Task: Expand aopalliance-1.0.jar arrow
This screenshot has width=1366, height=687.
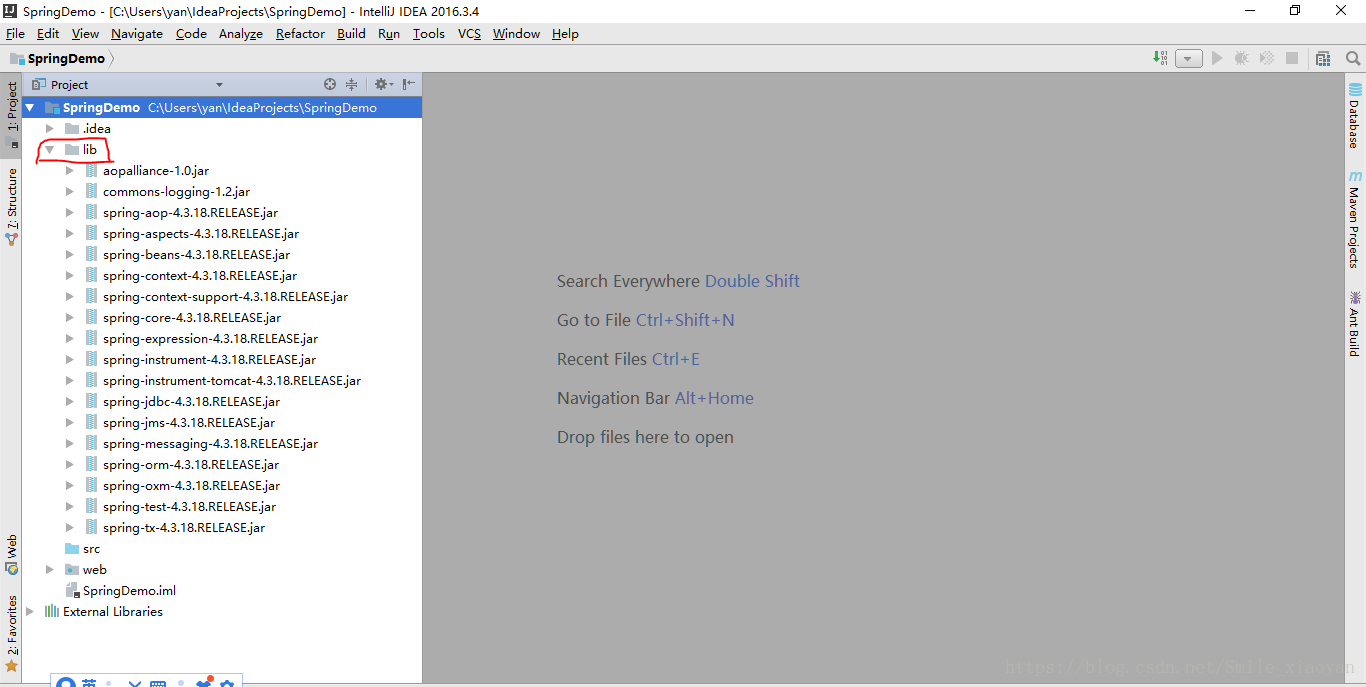Action: pyautogui.click(x=69, y=170)
